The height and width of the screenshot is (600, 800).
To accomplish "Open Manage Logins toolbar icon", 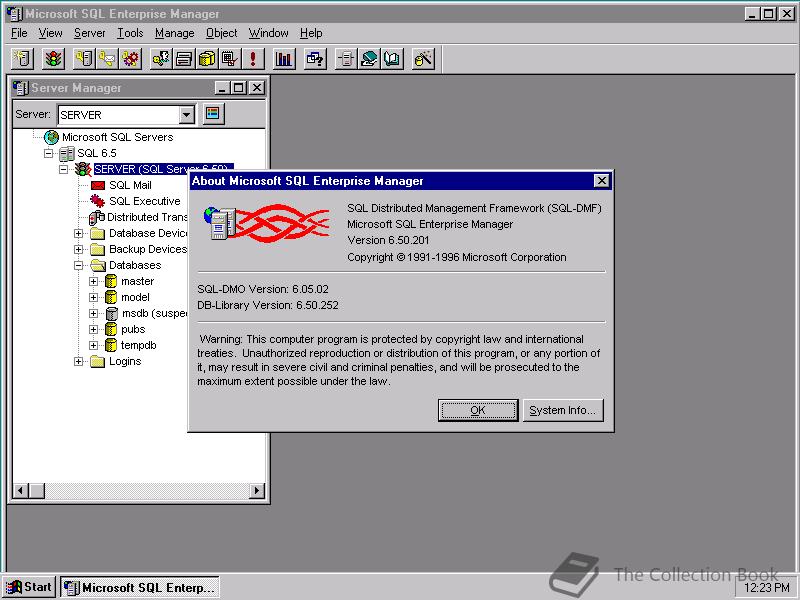I will (x=161, y=59).
